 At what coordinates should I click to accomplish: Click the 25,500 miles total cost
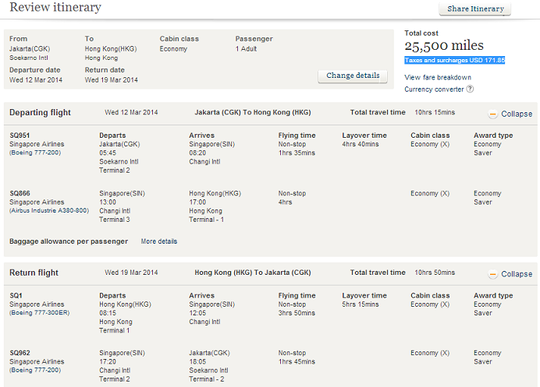coord(444,46)
